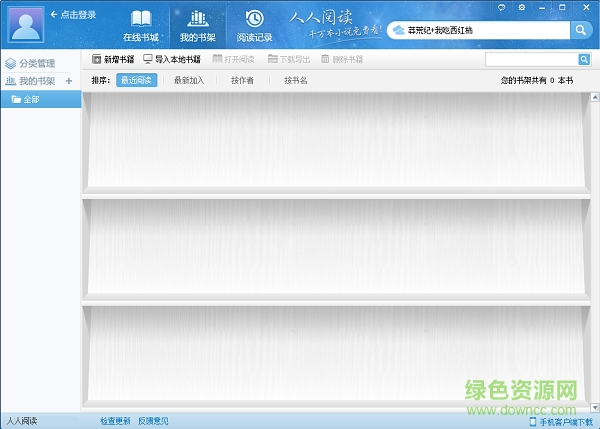Viewport: 600px width, 429px height.
Task: Sort books by 最近阅读
Action: tap(137, 80)
